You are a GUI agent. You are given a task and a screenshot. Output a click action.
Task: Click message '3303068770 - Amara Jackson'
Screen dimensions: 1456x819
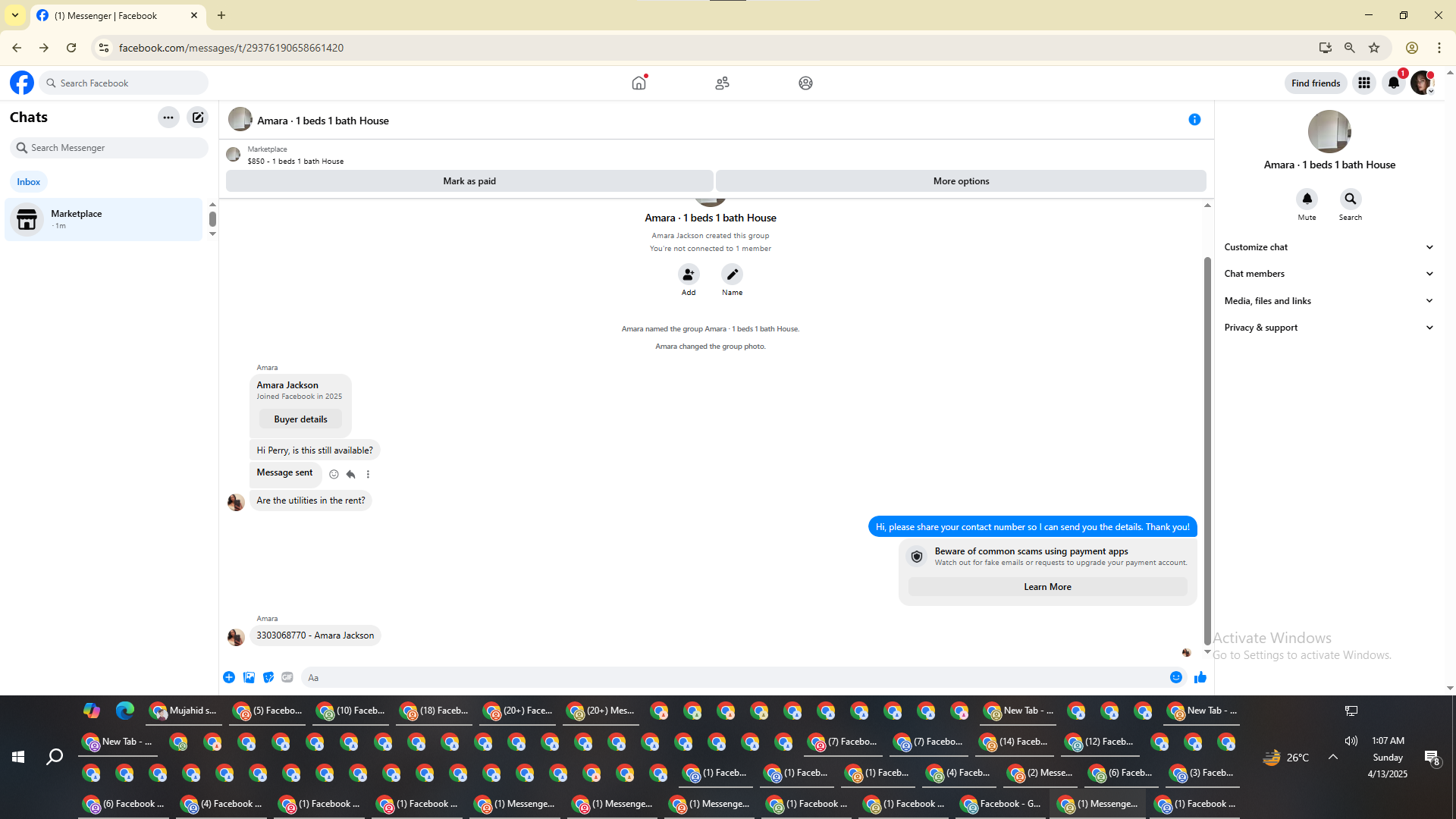coord(315,635)
